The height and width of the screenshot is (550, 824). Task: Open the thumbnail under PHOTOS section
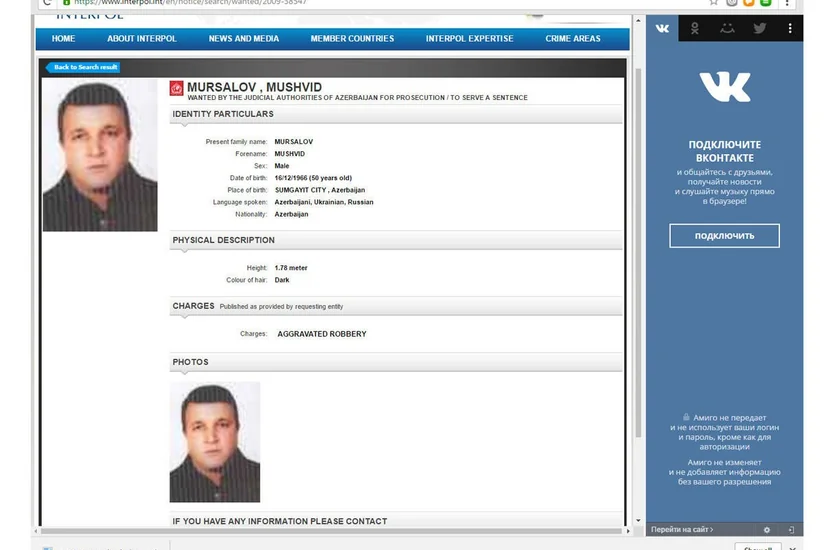click(214, 442)
